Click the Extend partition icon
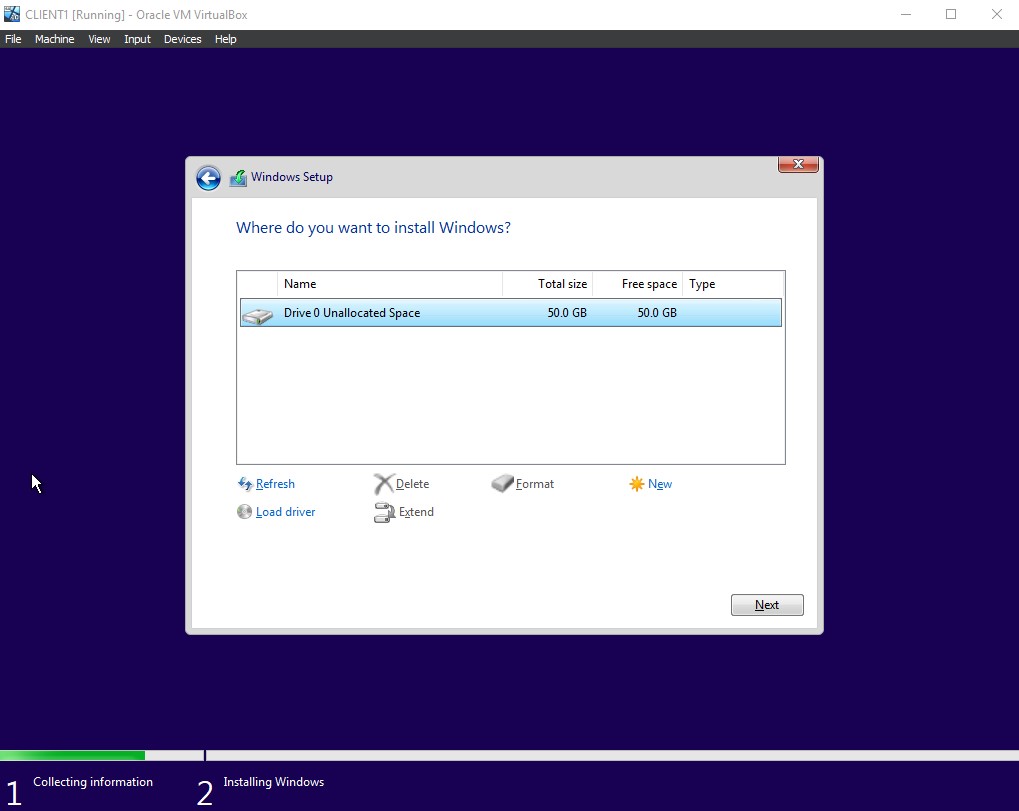Viewport: 1019px width, 811px height. click(x=384, y=512)
